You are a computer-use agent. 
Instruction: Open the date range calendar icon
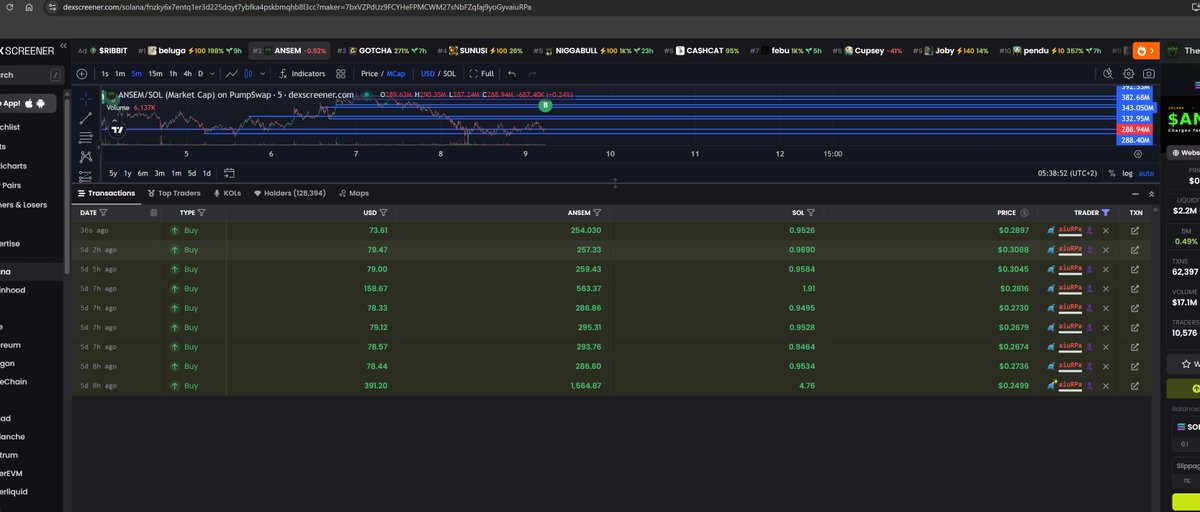[x=229, y=173]
